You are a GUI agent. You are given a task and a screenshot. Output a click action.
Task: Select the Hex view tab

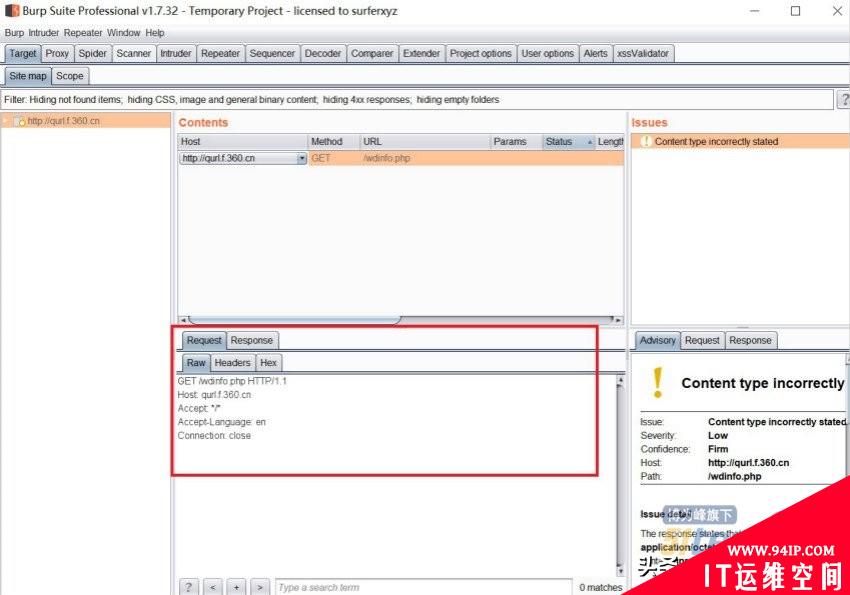(x=268, y=363)
